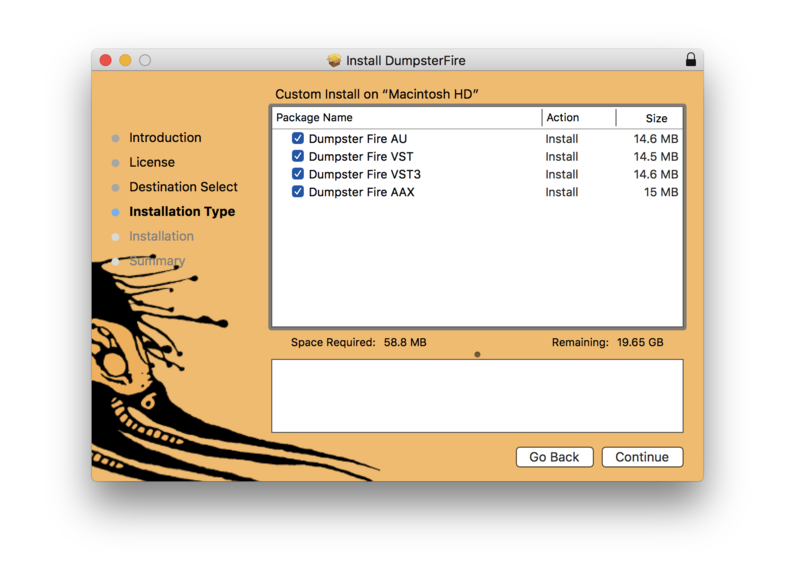Click the Install action for Dumpster Fire AU
This screenshot has width=800, height=568.
(x=562, y=139)
